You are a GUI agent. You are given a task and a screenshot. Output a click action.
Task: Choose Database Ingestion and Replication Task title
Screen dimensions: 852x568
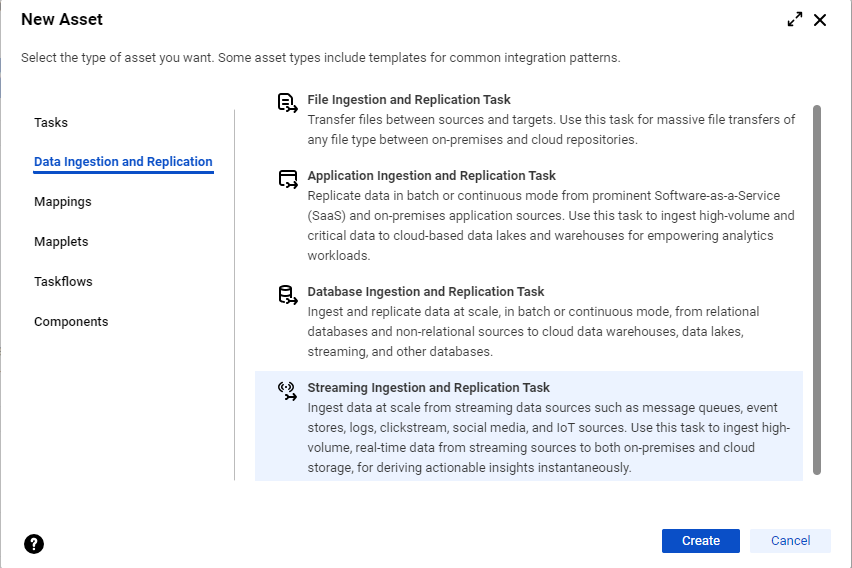pyautogui.click(x=426, y=291)
